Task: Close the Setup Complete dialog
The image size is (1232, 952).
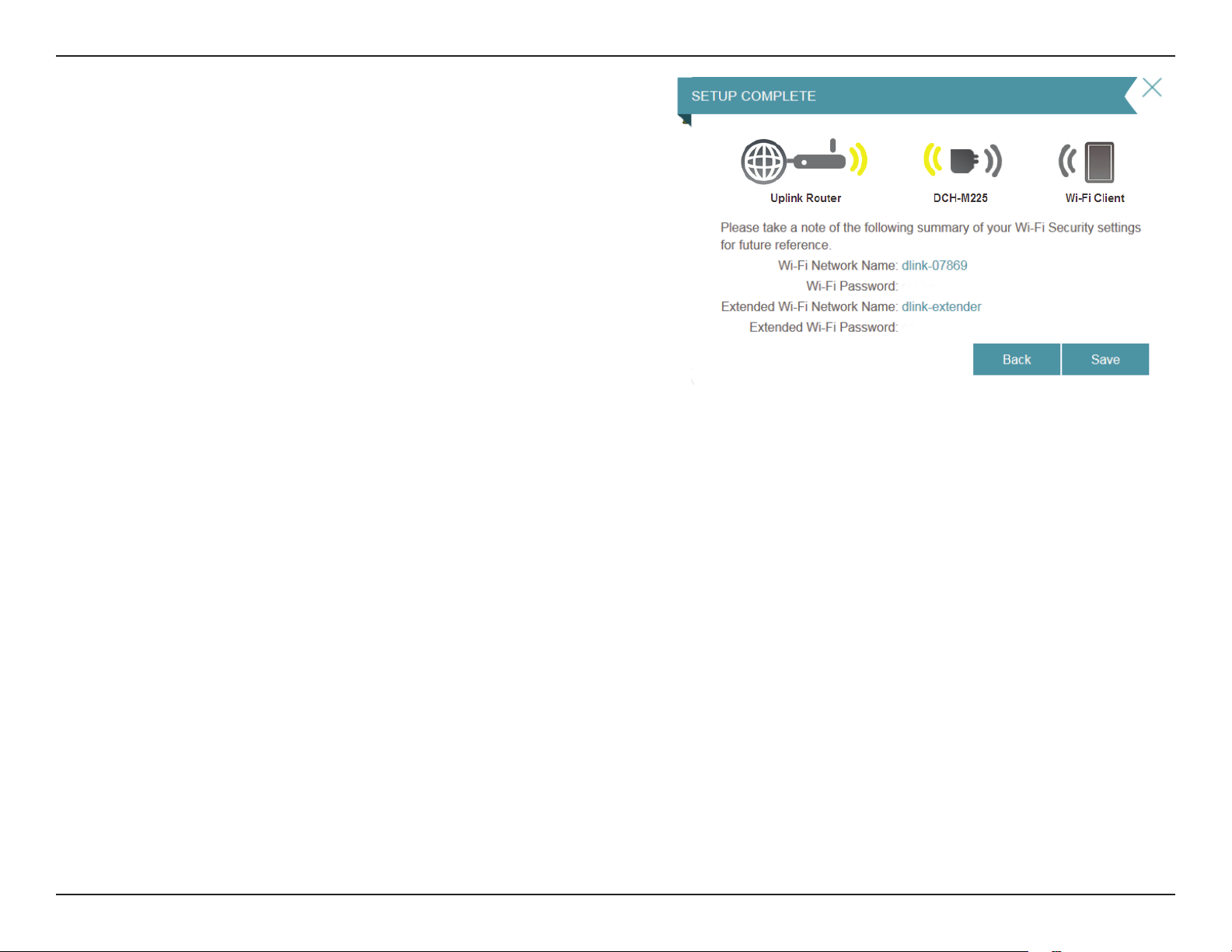Action: [x=1152, y=88]
